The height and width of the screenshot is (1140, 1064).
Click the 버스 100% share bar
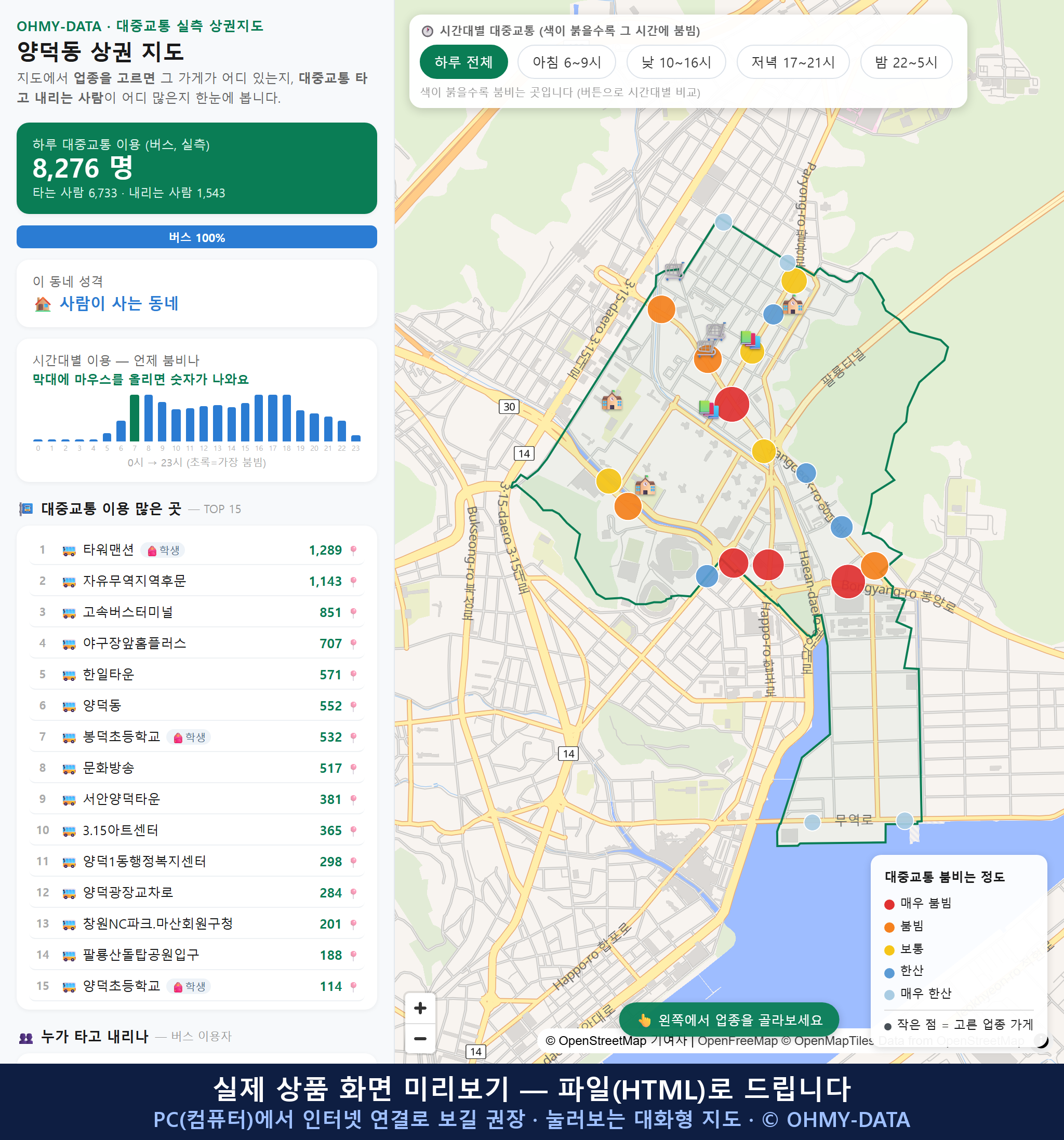coord(197,237)
